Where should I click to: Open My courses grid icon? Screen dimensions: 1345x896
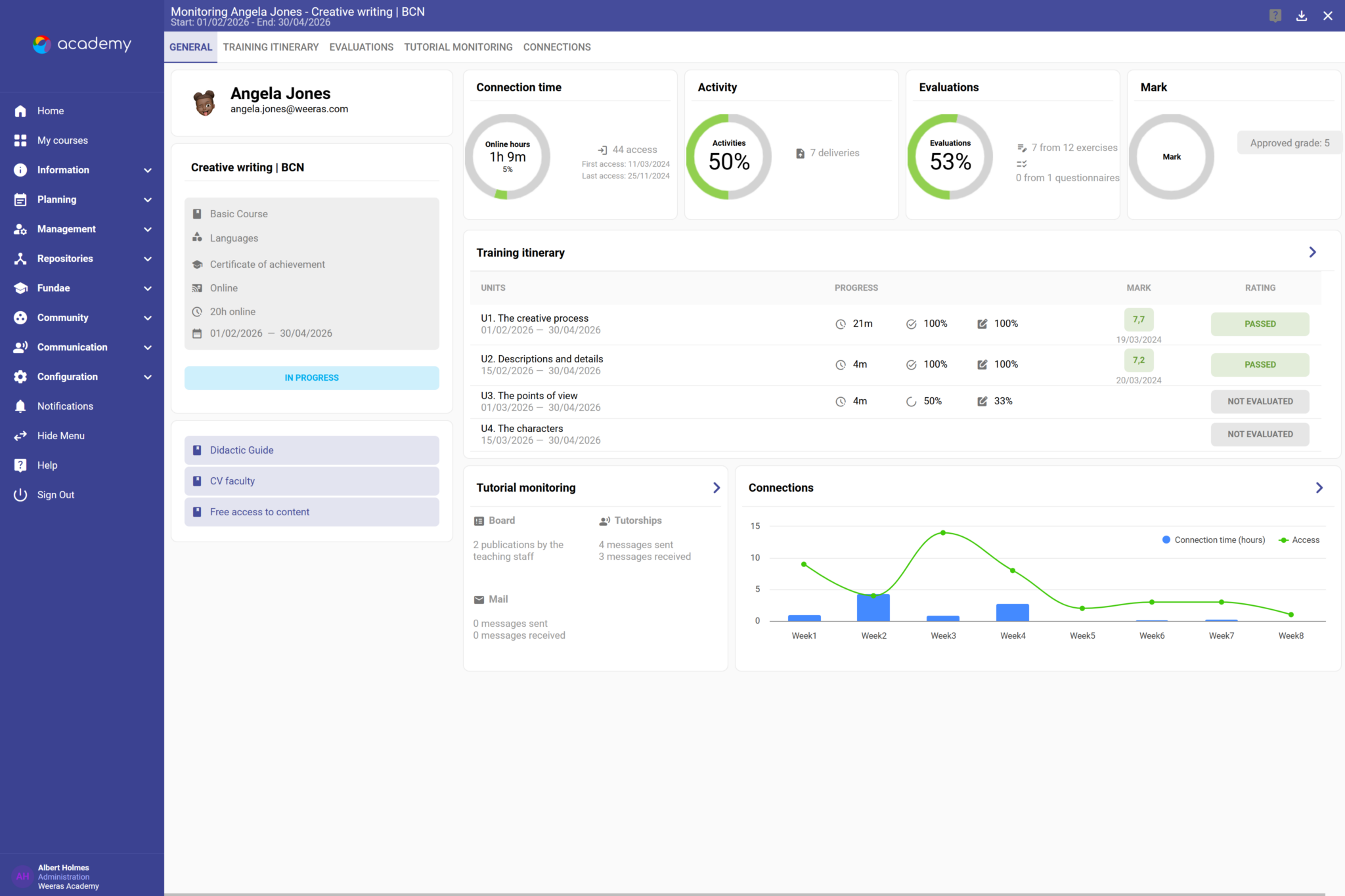(20, 140)
